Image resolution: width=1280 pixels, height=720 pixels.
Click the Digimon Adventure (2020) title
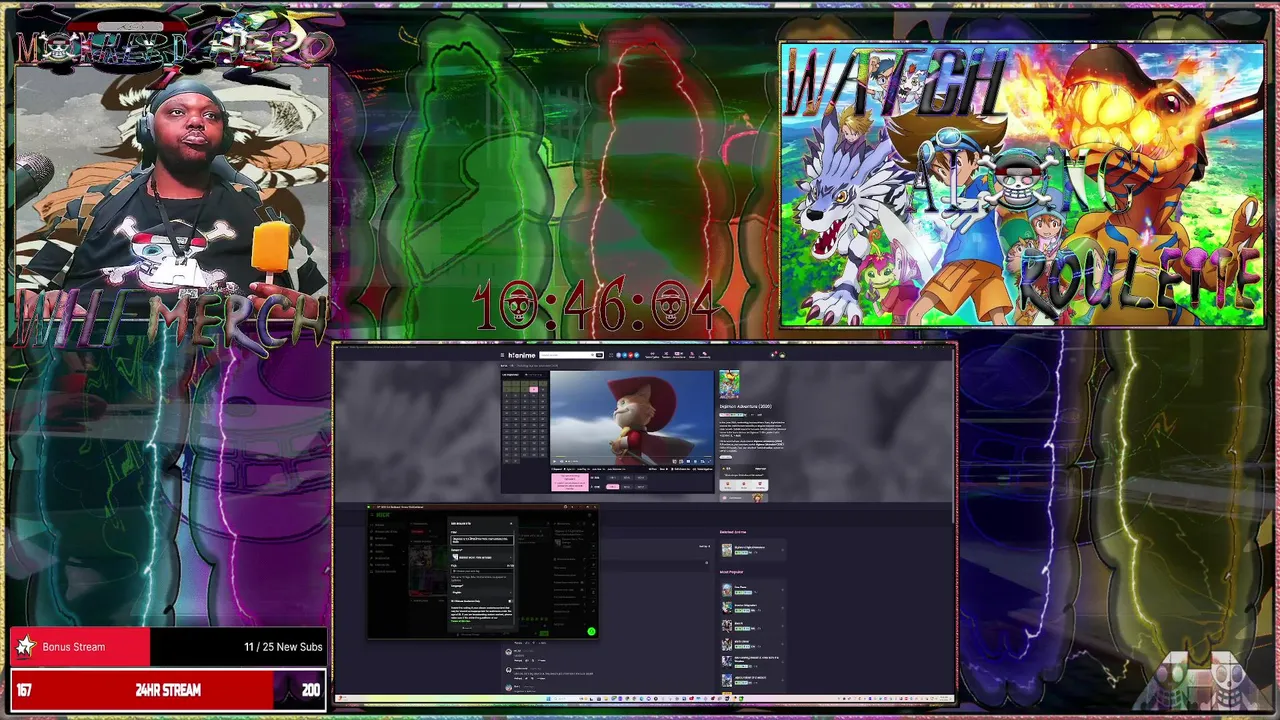pos(746,407)
